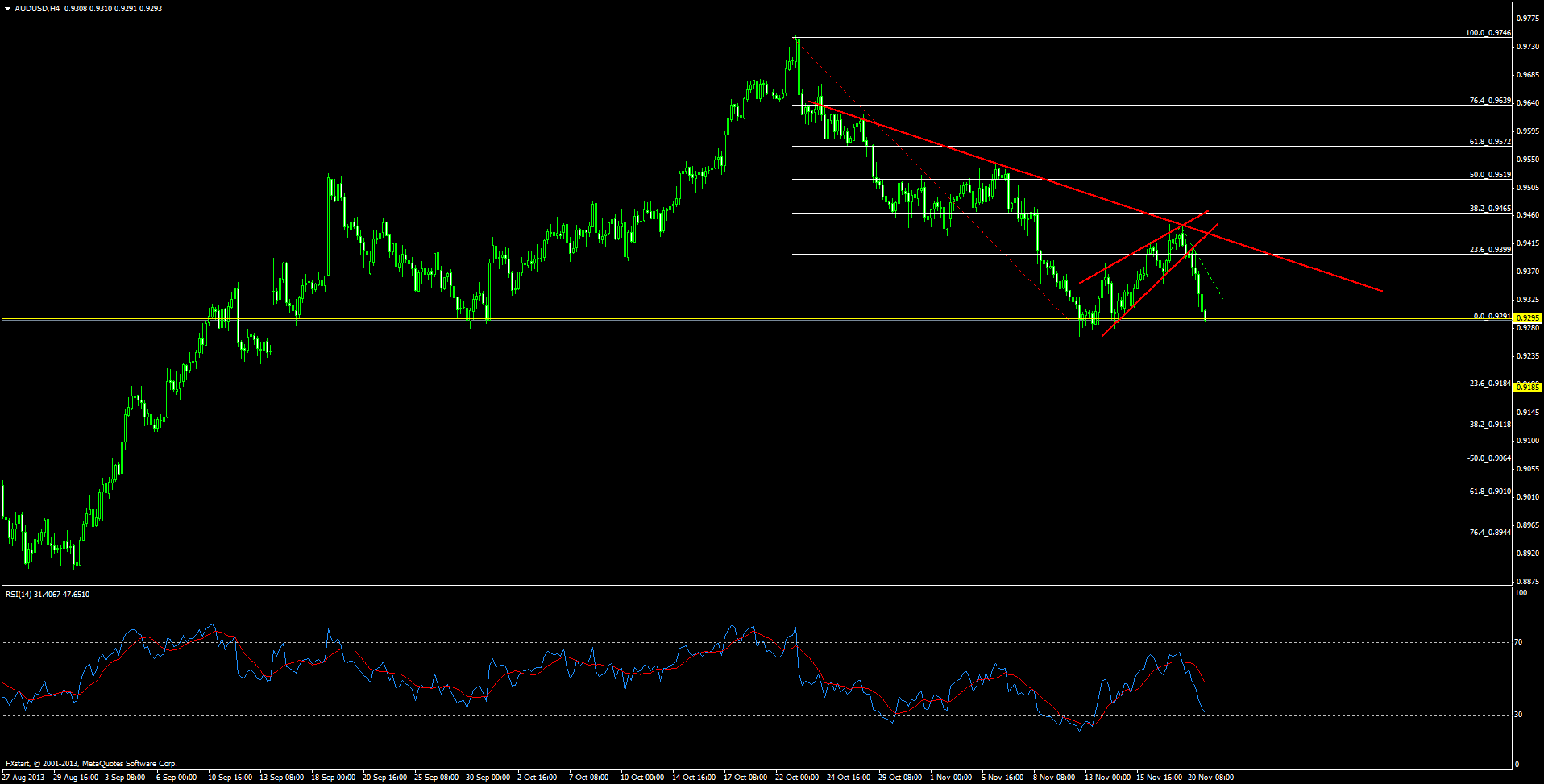
Task: Click the 2 Oct 16:00 time label
Action: point(537,778)
